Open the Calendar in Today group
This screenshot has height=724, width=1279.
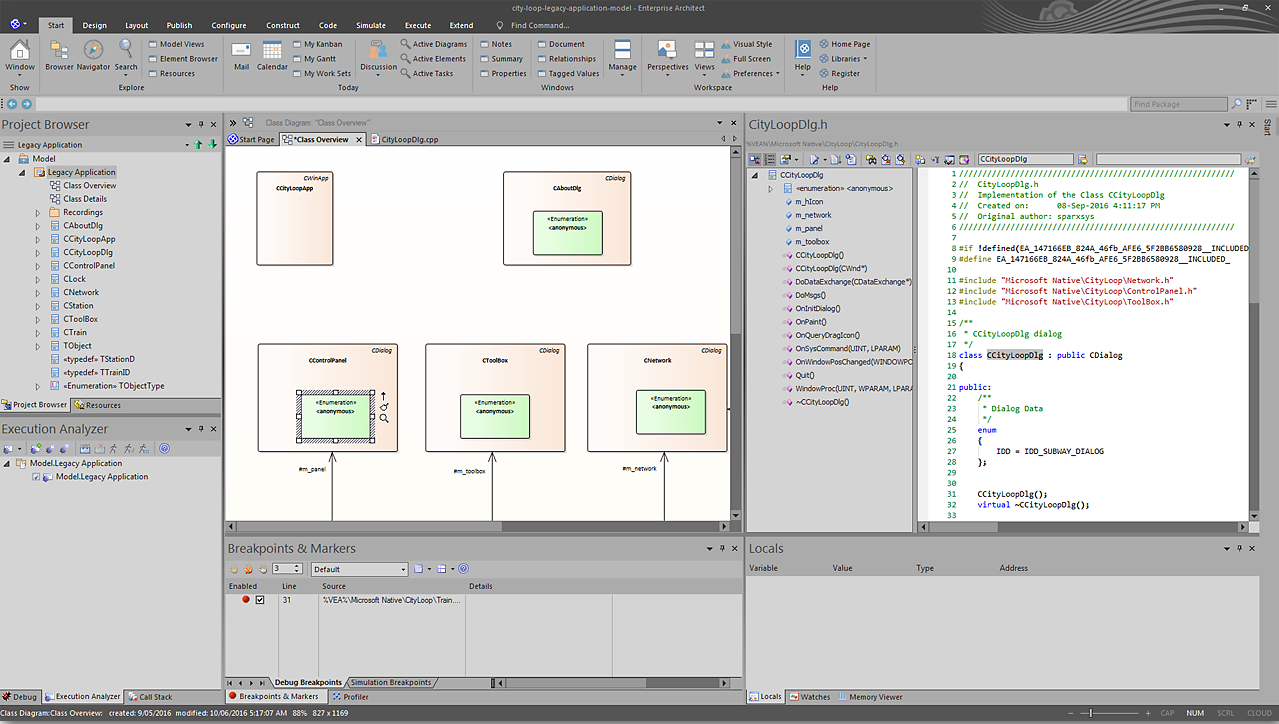coord(272,54)
